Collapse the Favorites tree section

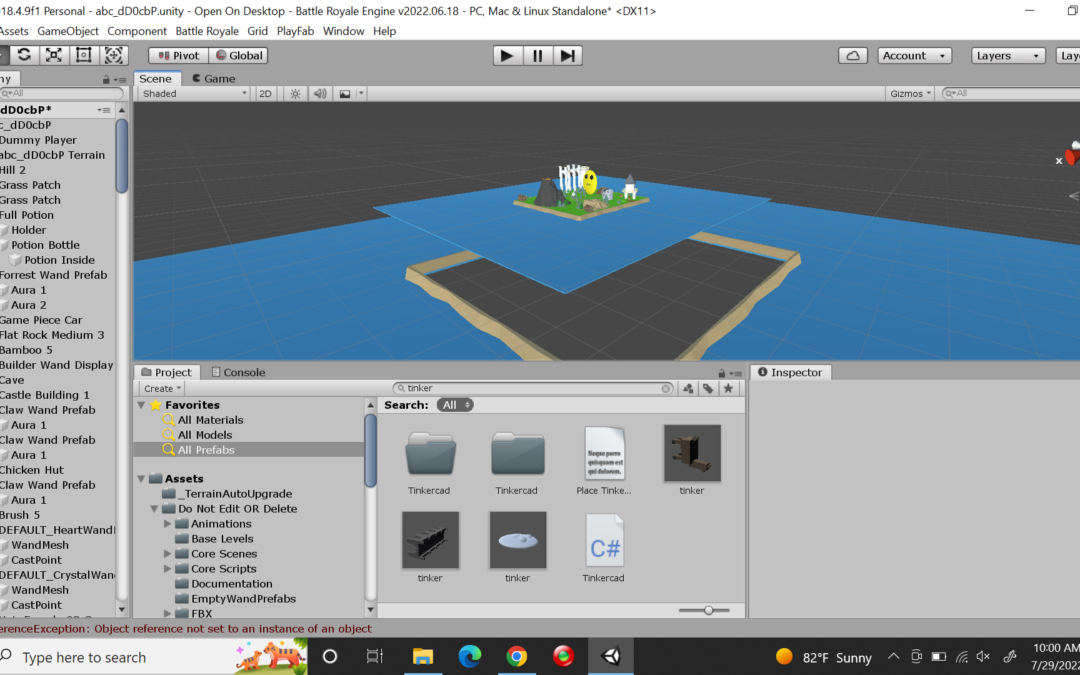(x=141, y=405)
